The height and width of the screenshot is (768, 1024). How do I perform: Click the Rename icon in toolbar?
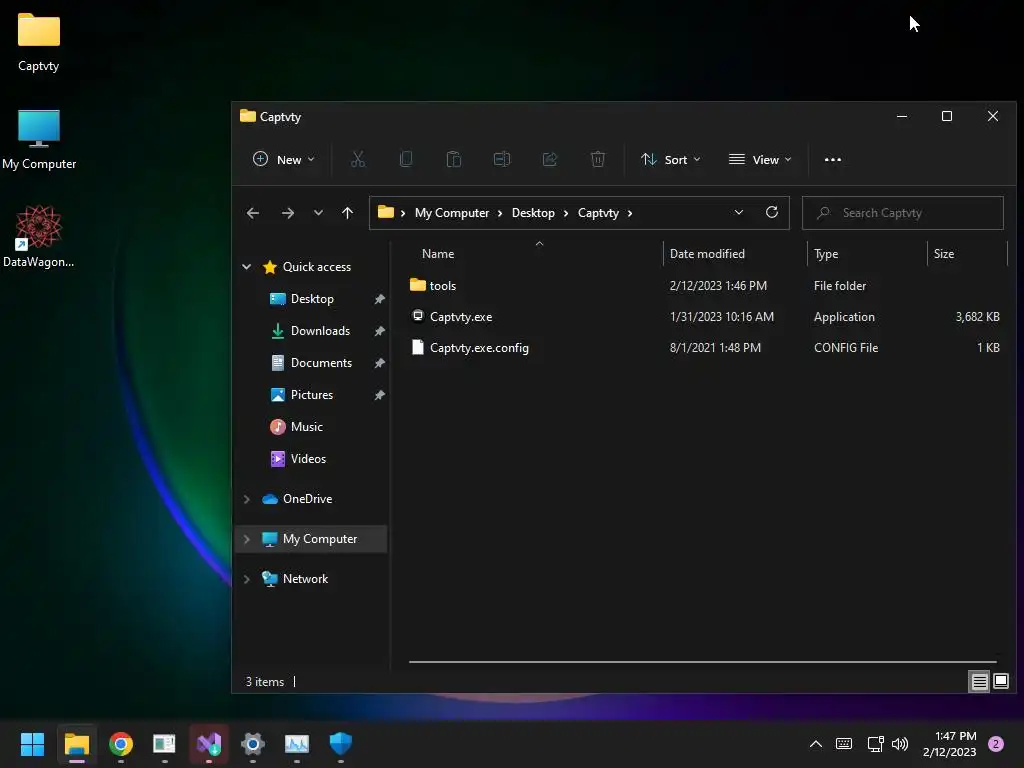[x=502, y=159]
